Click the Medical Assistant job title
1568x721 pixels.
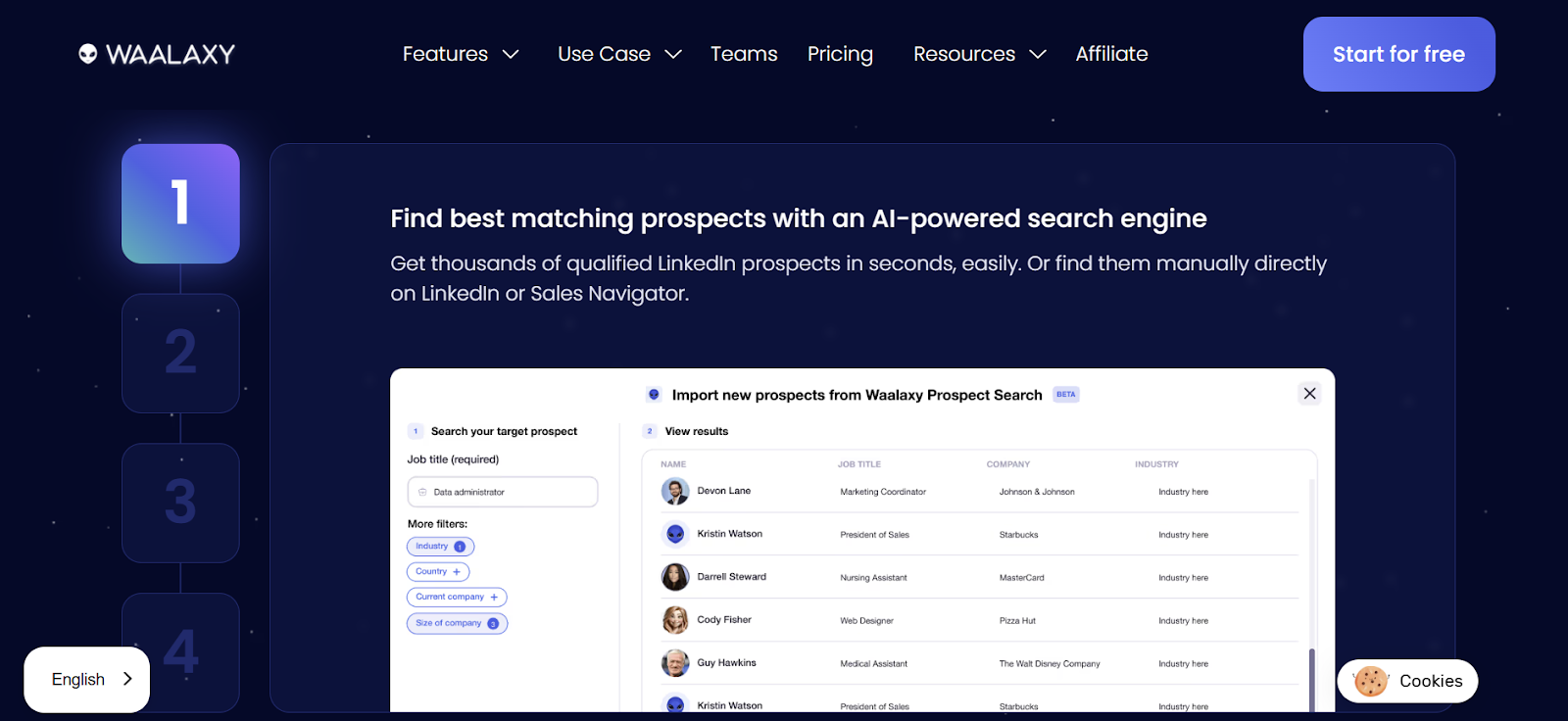tap(873, 664)
